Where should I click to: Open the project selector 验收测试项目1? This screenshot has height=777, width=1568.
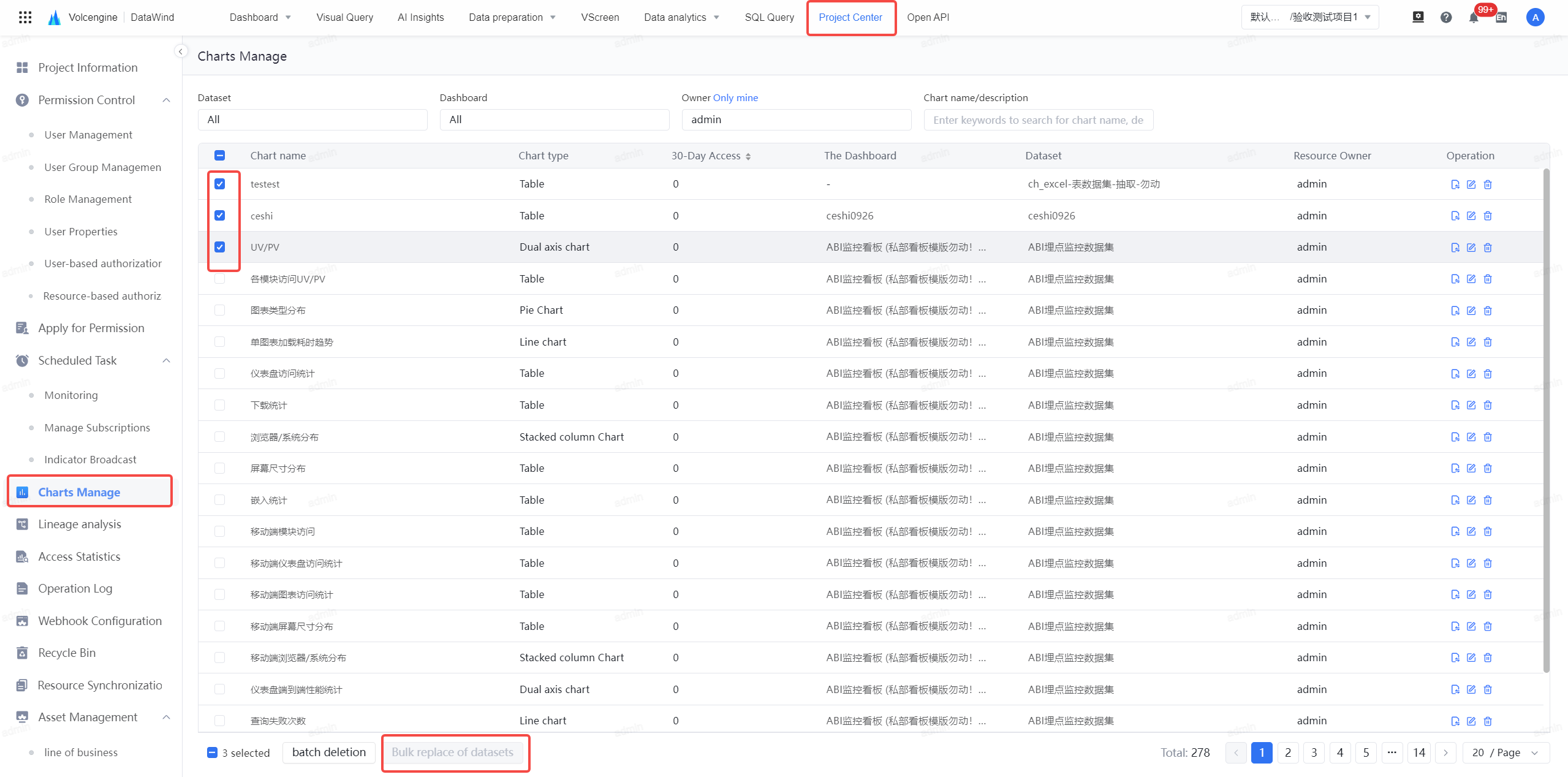coord(1310,17)
